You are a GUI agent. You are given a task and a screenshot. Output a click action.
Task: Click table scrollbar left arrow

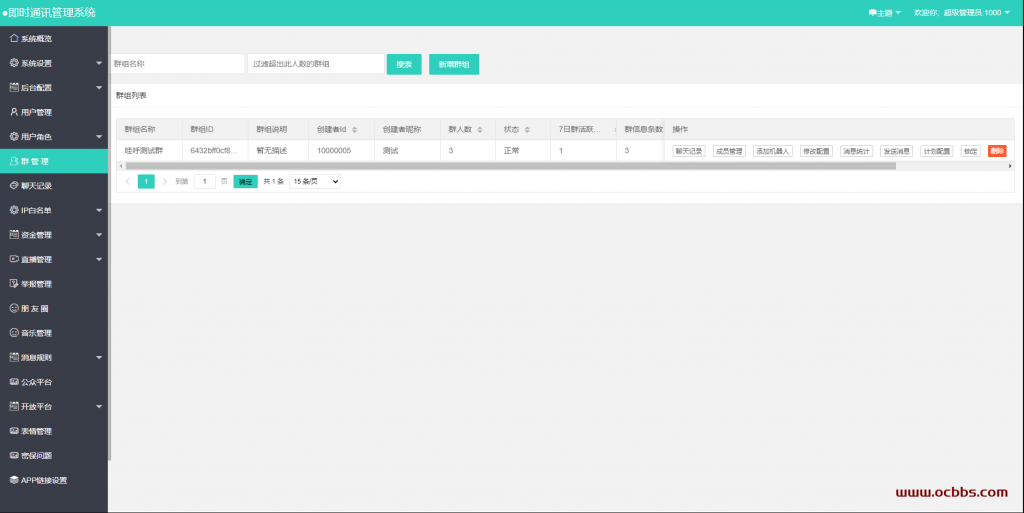[121, 166]
